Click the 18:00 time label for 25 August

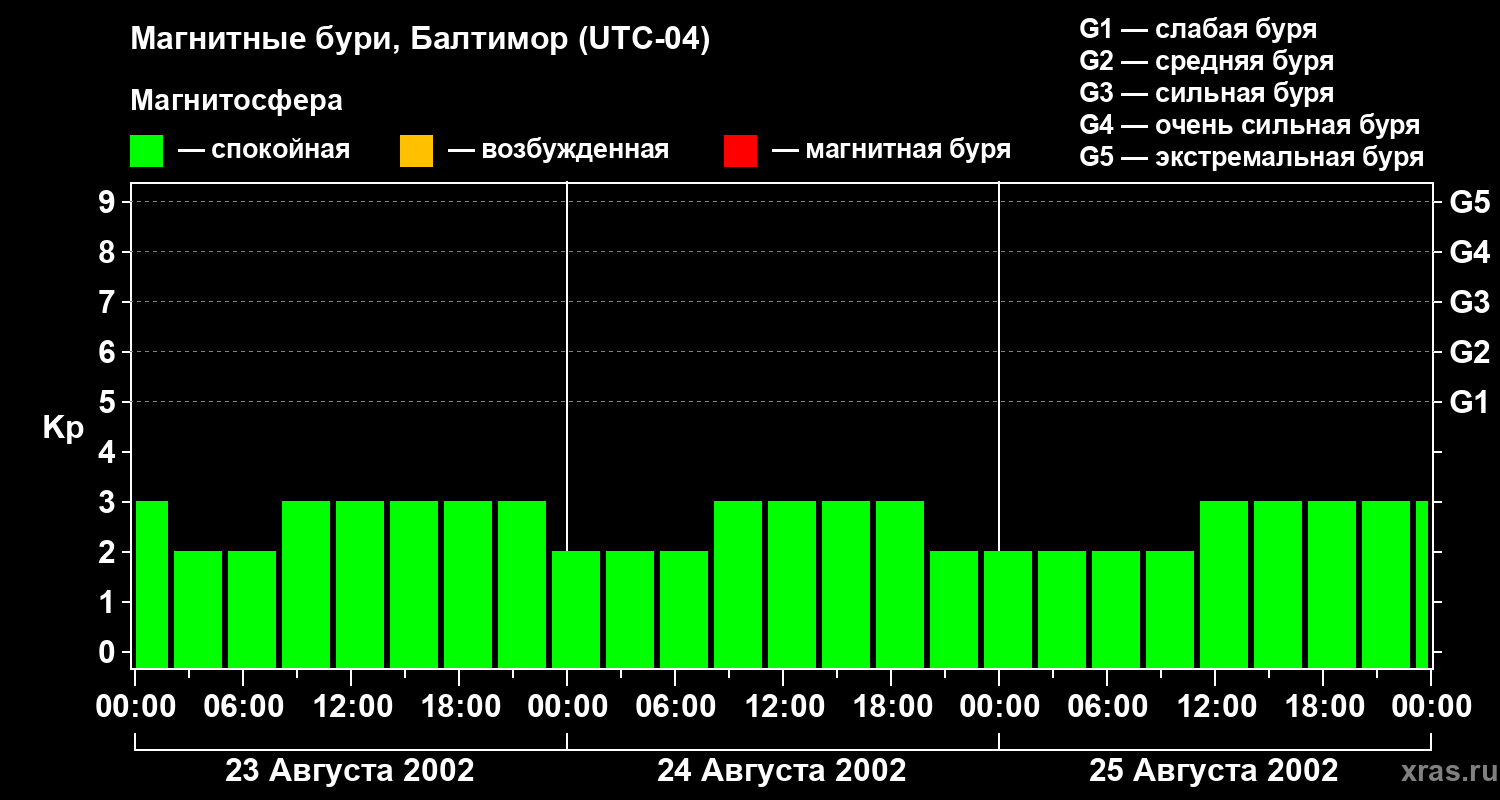(x=1324, y=707)
